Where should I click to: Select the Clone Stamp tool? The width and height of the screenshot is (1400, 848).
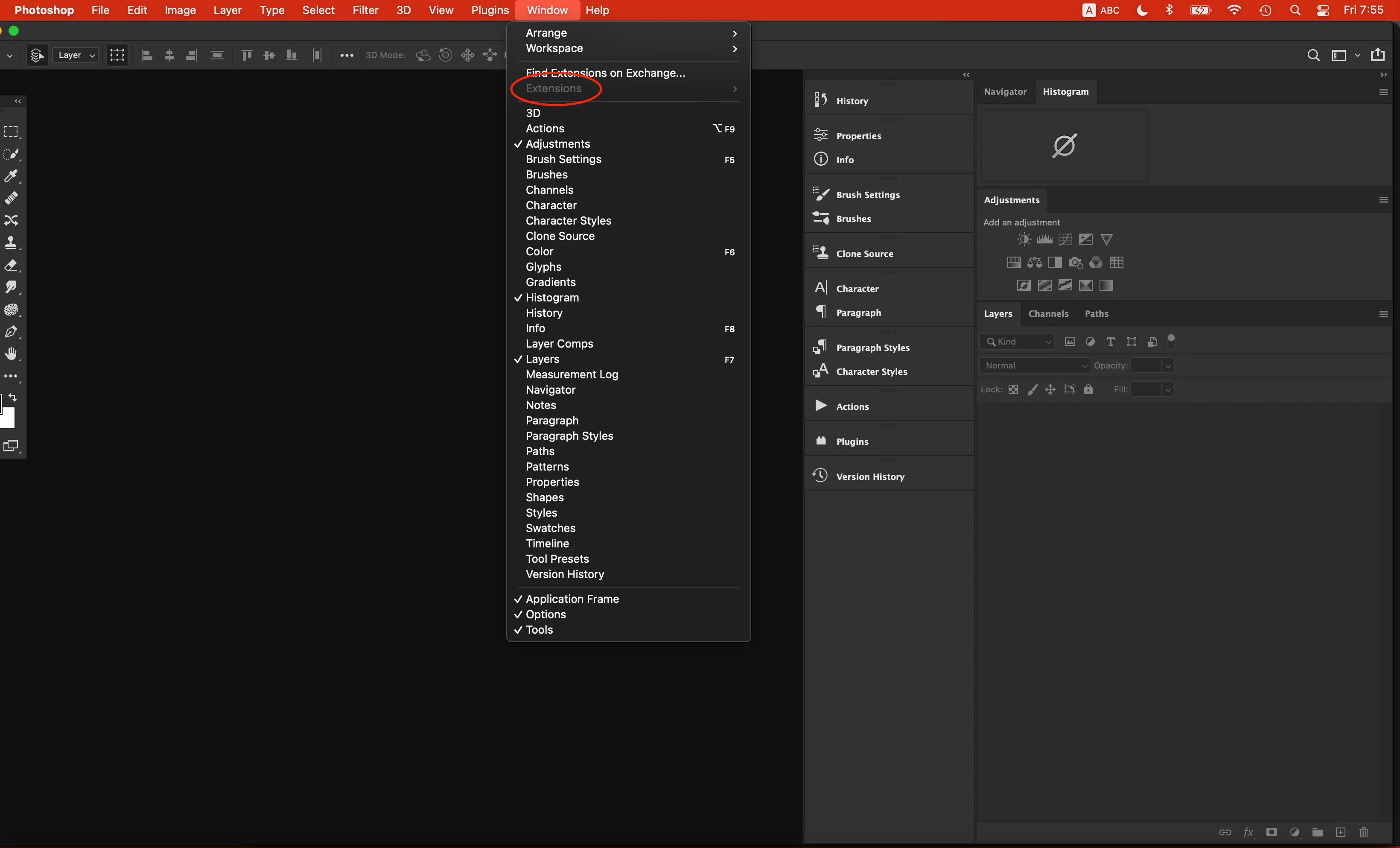coord(11,243)
